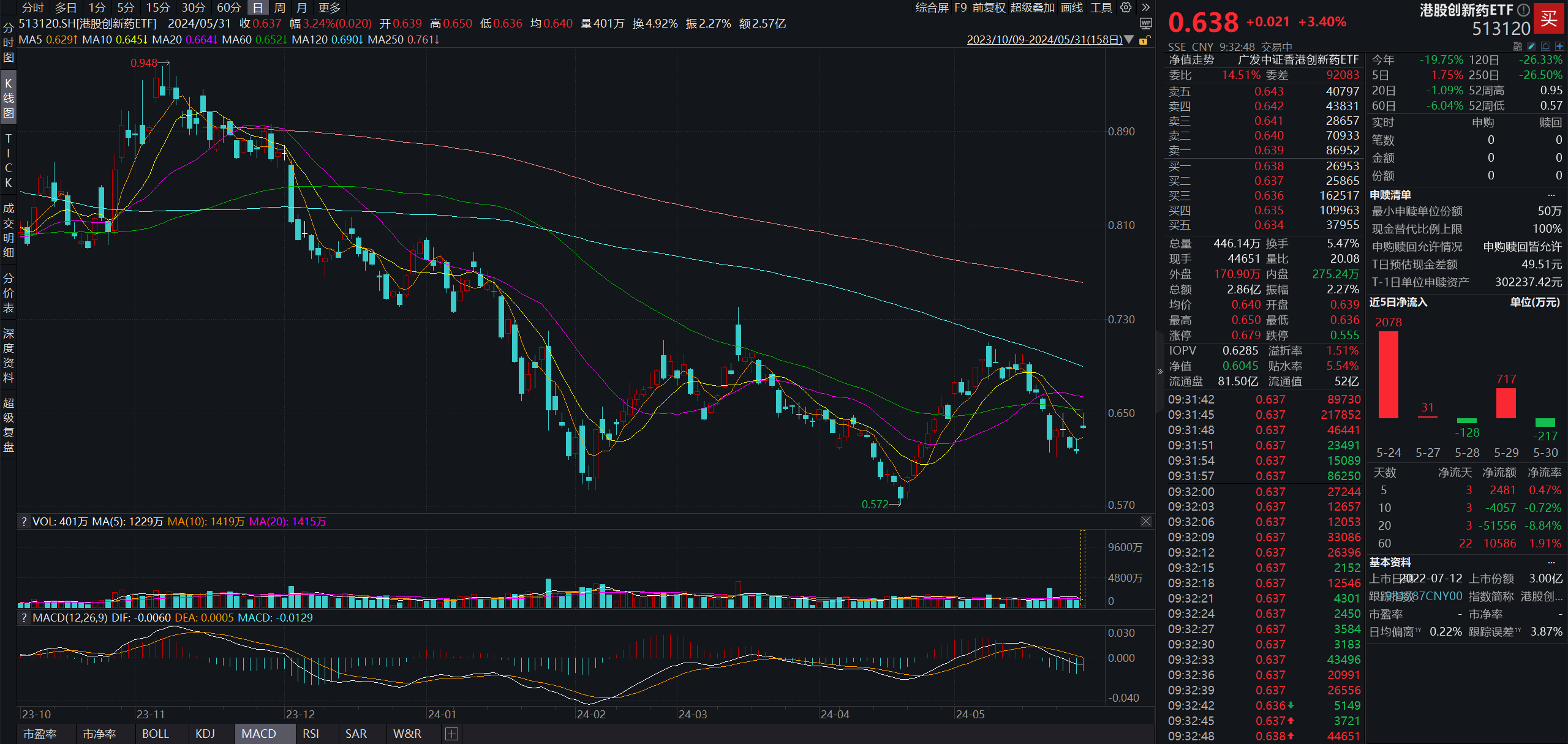Toggle 前复权 price adjustment
This screenshot has height=744, width=1568.
(989, 7)
